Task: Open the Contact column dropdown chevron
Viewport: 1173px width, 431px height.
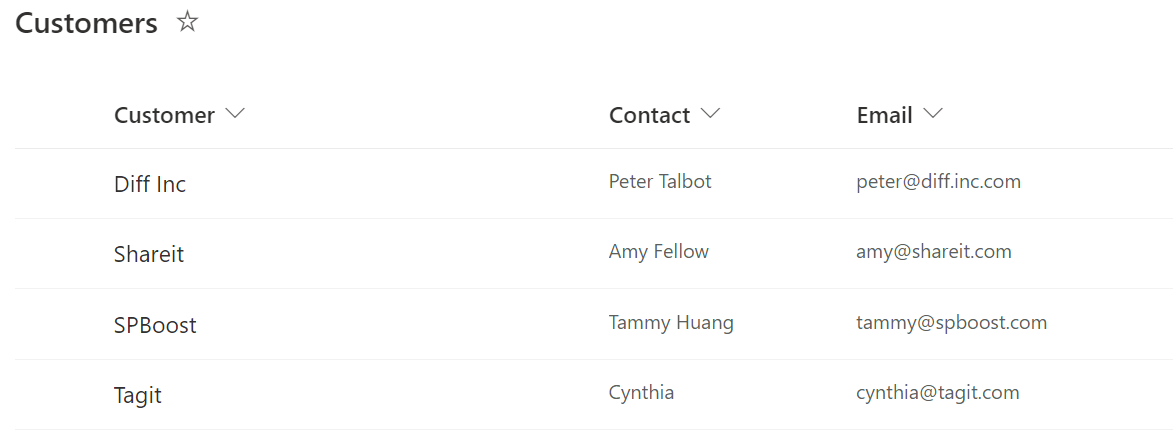Action: pos(710,114)
